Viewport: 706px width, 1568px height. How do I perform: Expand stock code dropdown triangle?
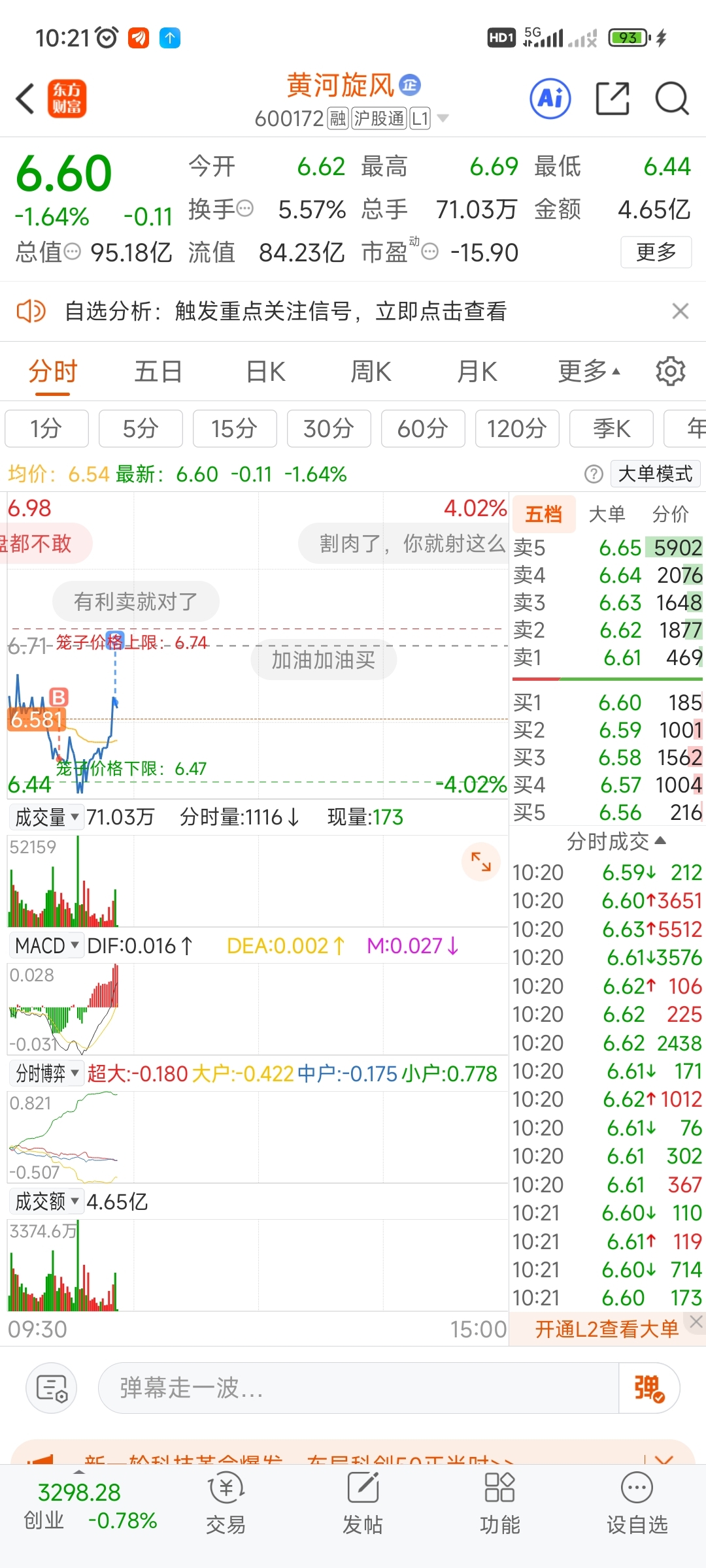(x=443, y=118)
